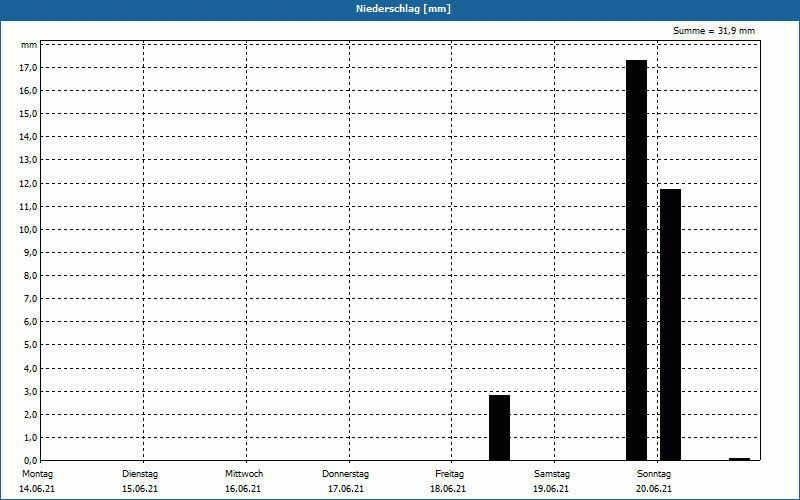
Task: Click the date 18.06.21
Action: pyautogui.click(x=448, y=489)
